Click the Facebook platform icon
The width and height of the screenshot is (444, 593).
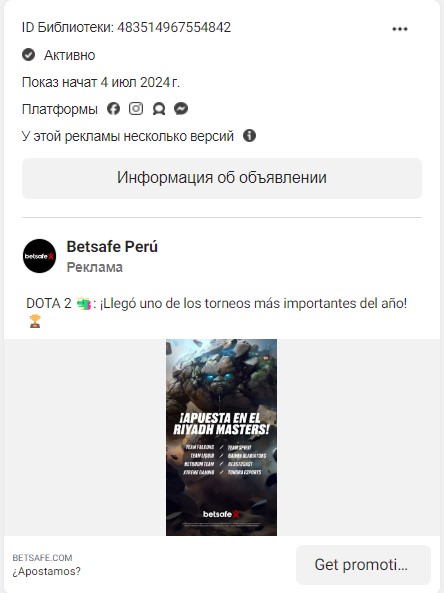(x=113, y=109)
